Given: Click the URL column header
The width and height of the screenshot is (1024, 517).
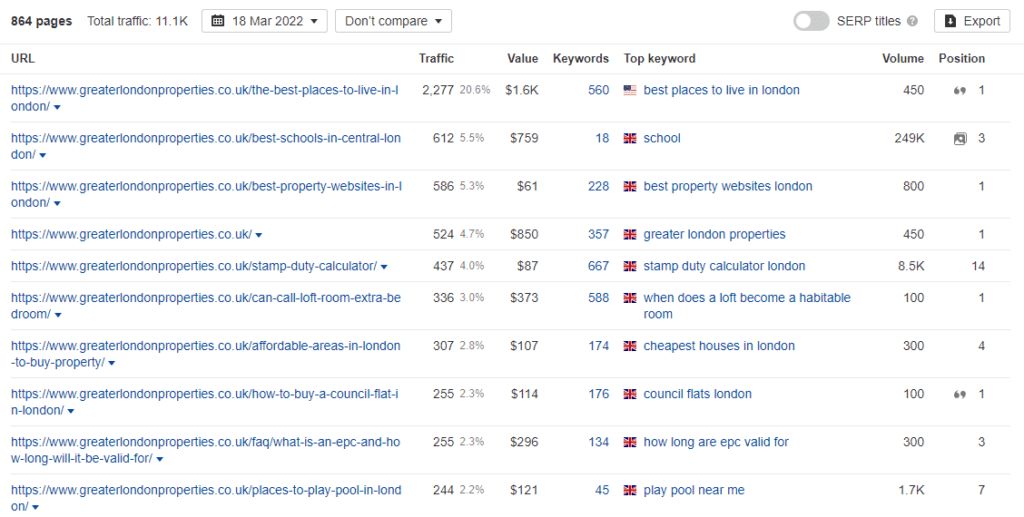Looking at the screenshot, I should point(23,58).
